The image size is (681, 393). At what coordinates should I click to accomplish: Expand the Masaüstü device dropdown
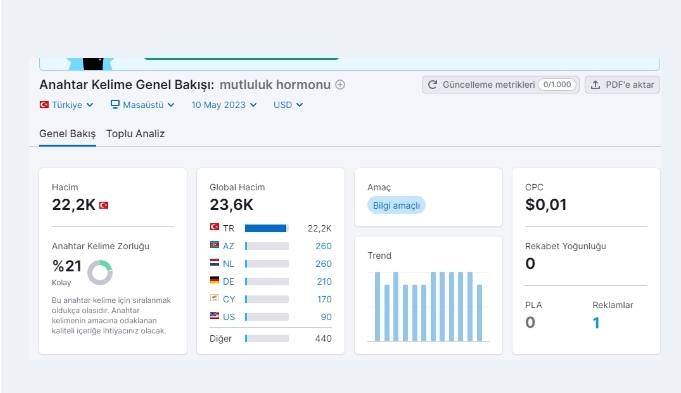click(142, 105)
